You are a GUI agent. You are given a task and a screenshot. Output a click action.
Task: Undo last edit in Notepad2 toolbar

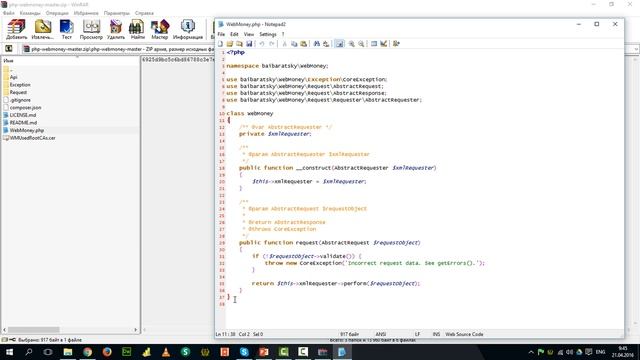point(262,44)
